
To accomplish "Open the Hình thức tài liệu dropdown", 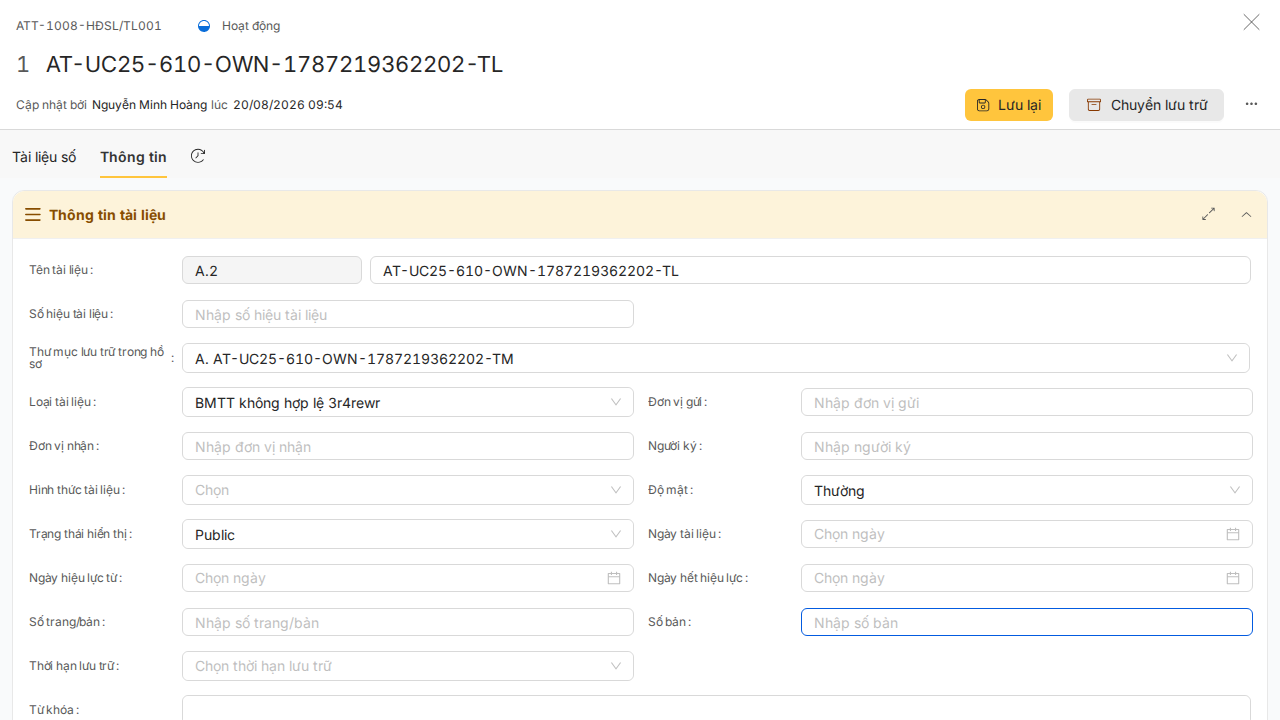I will coord(408,490).
